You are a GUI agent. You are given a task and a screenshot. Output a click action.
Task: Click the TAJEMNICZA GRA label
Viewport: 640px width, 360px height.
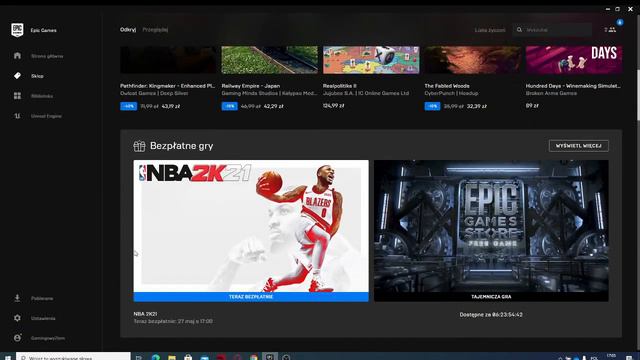click(491, 297)
